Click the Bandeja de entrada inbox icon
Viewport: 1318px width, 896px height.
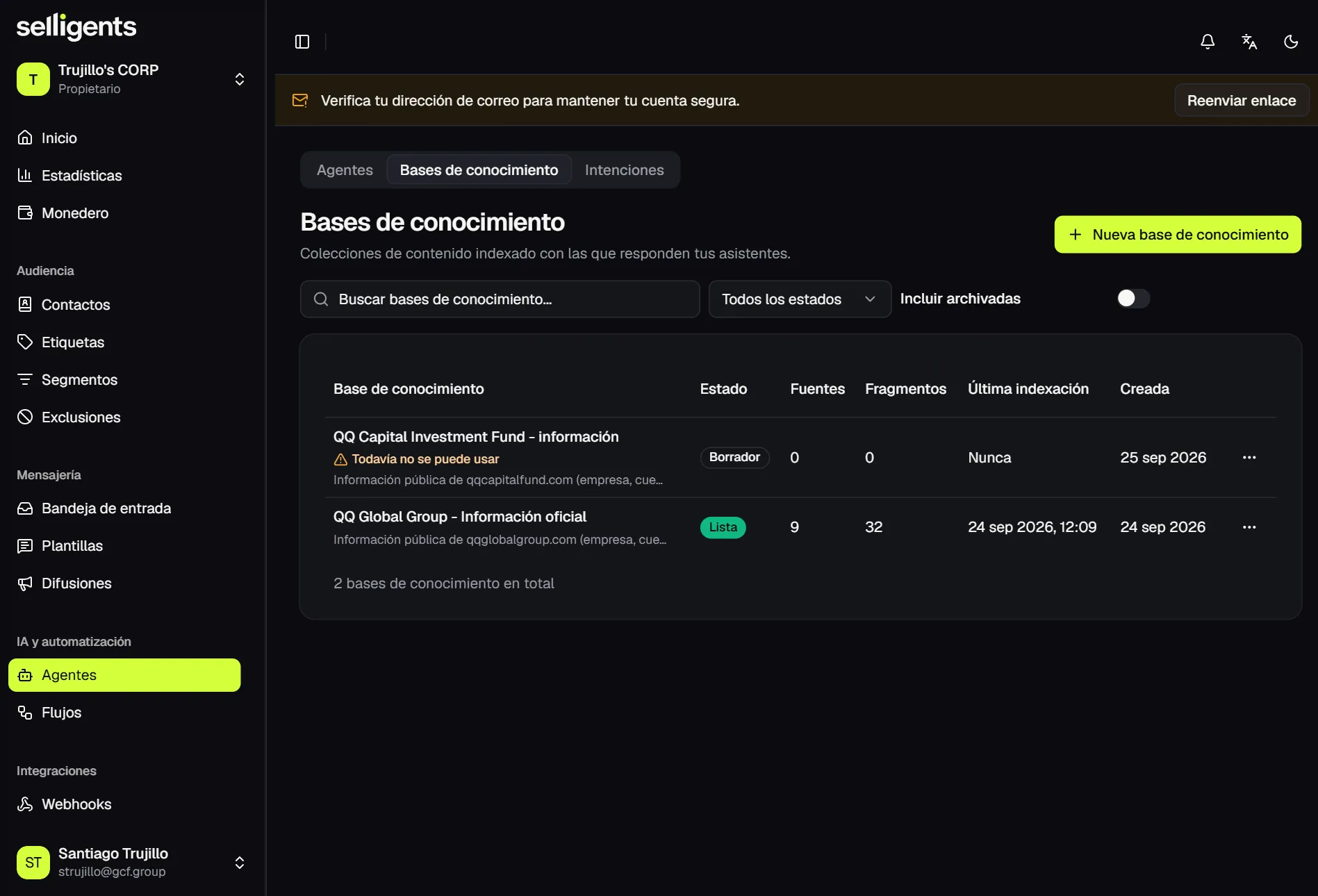tap(25, 508)
